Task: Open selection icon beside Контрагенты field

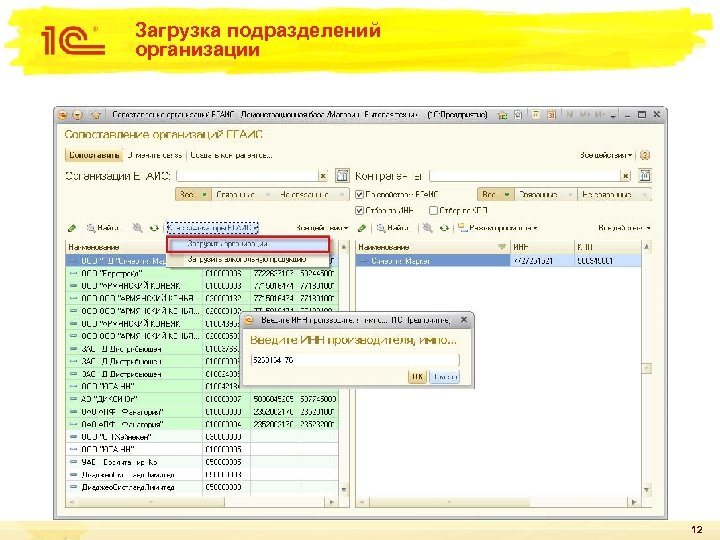Action: (x=645, y=175)
